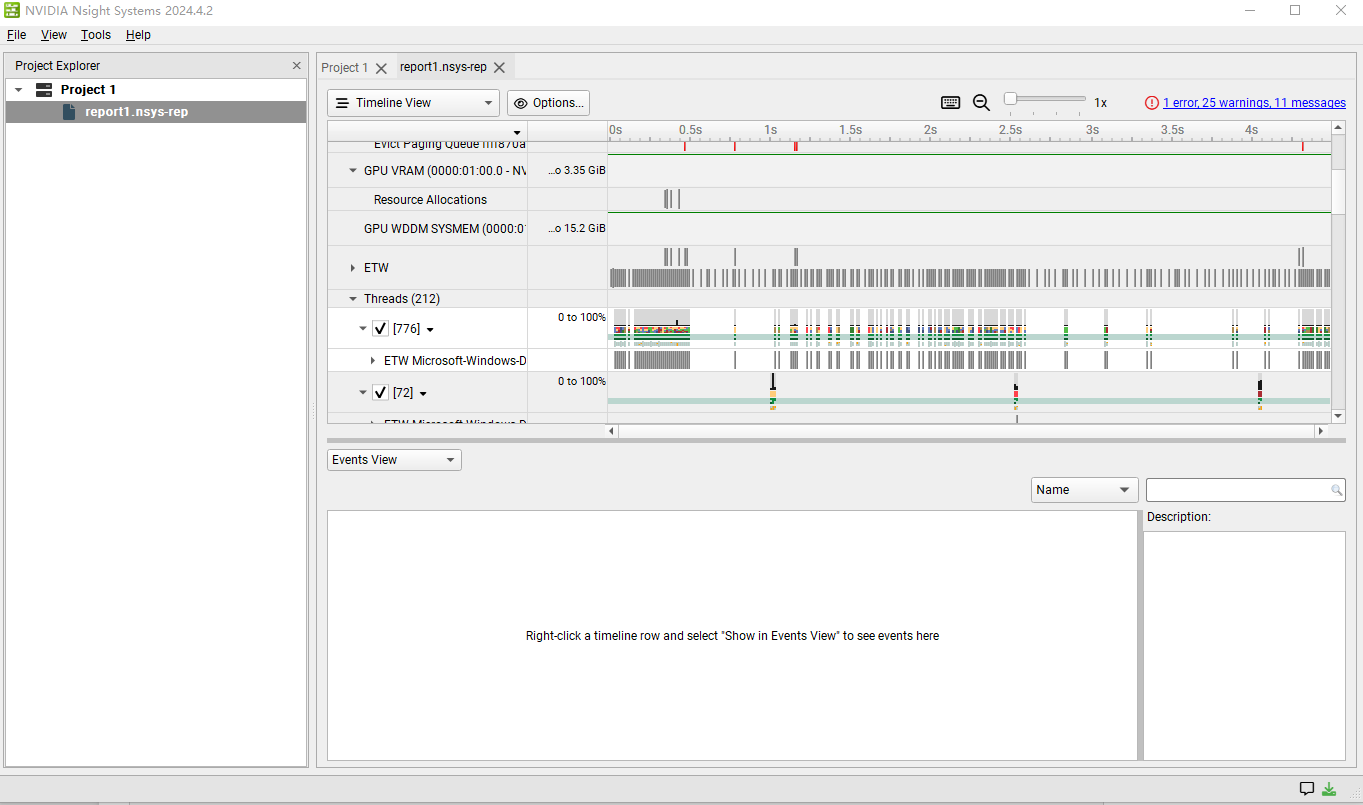
Task: Open the View menu
Action: (x=54, y=35)
